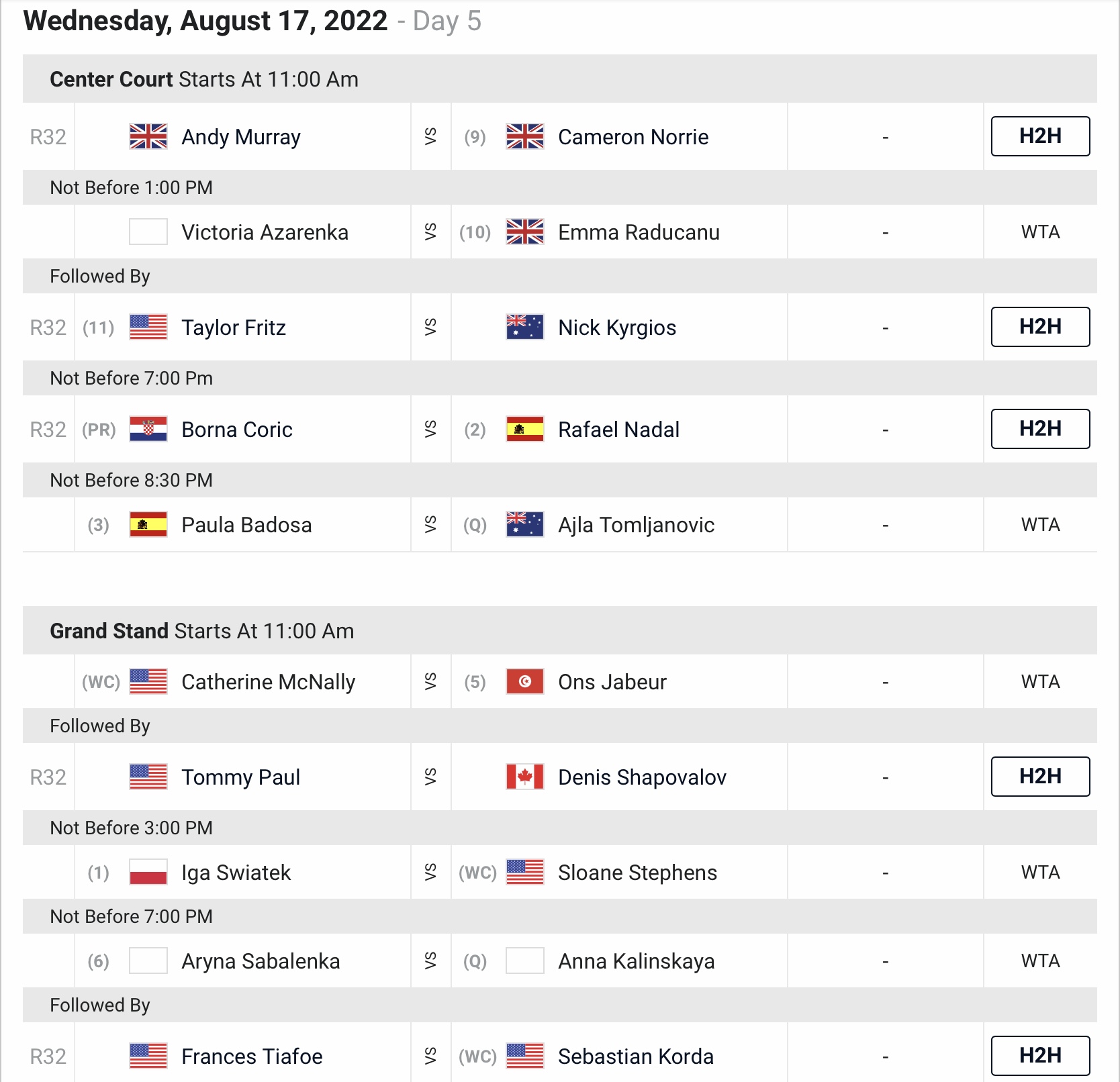Select player name Victoria Azarenka
The width and height of the screenshot is (1120, 1082).
click(265, 232)
